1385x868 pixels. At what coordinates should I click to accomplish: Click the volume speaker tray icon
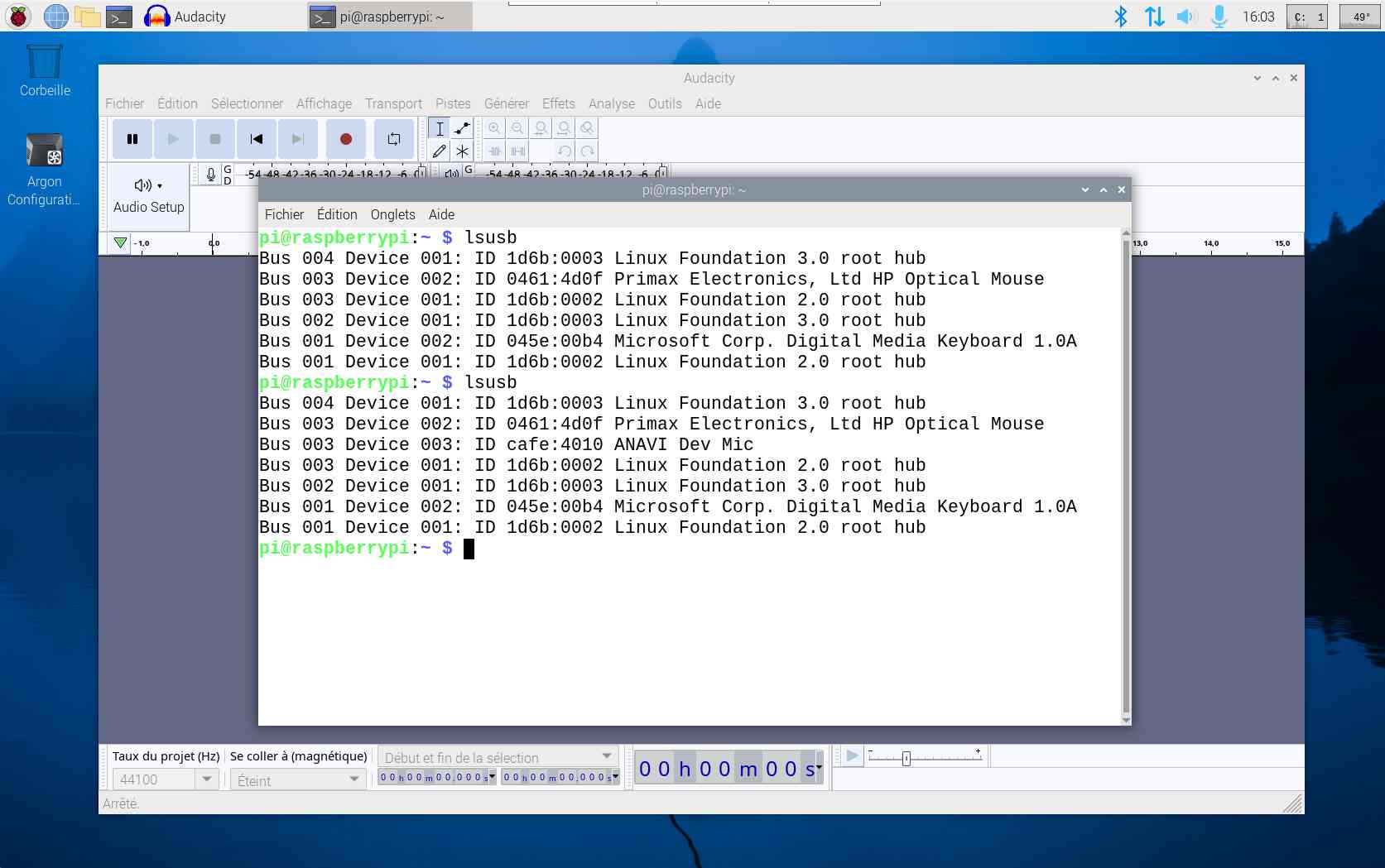(x=1187, y=16)
